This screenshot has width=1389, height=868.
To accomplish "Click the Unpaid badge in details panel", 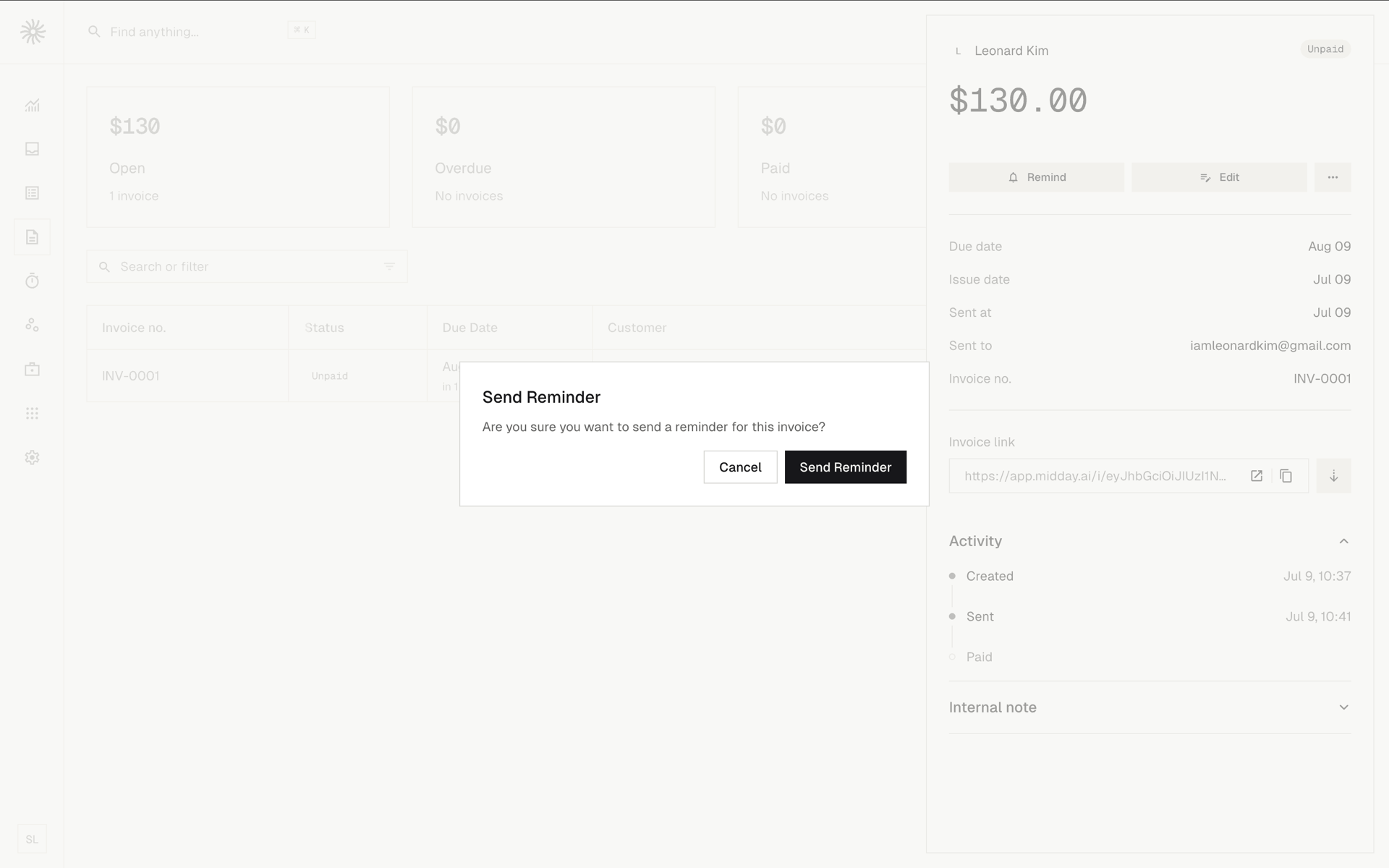I will [1325, 49].
